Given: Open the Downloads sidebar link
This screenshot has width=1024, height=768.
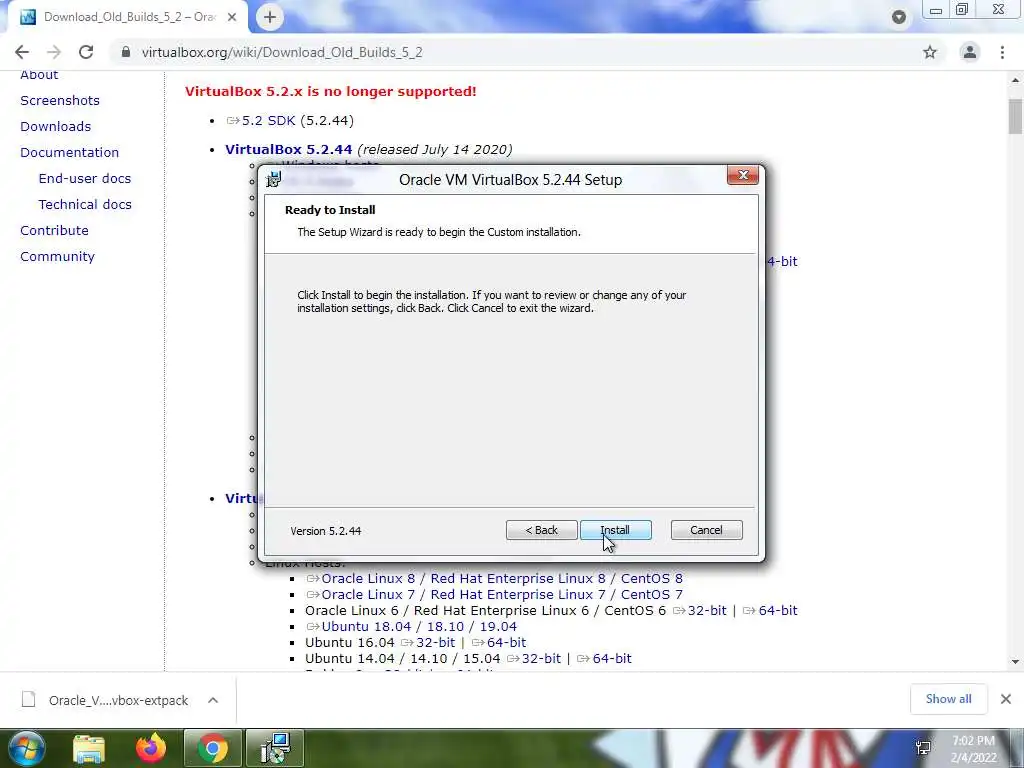Looking at the screenshot, I should click(56, 127).
